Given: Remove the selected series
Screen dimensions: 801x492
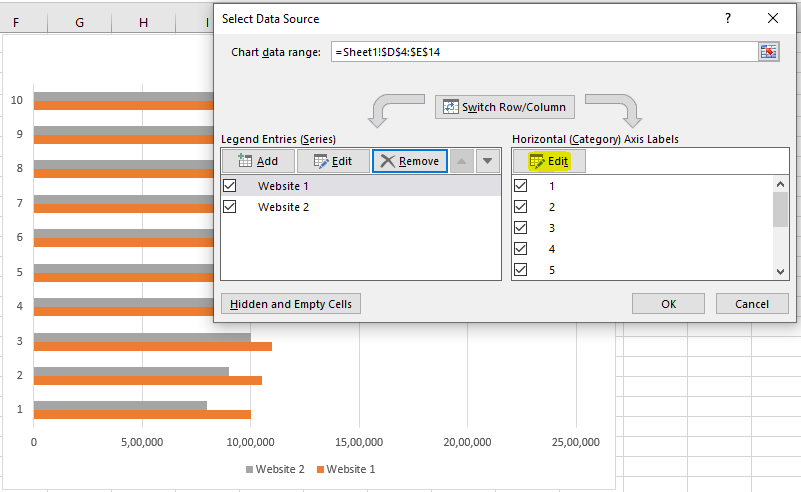Looking at the screenshot, I should tap(409, 161).
